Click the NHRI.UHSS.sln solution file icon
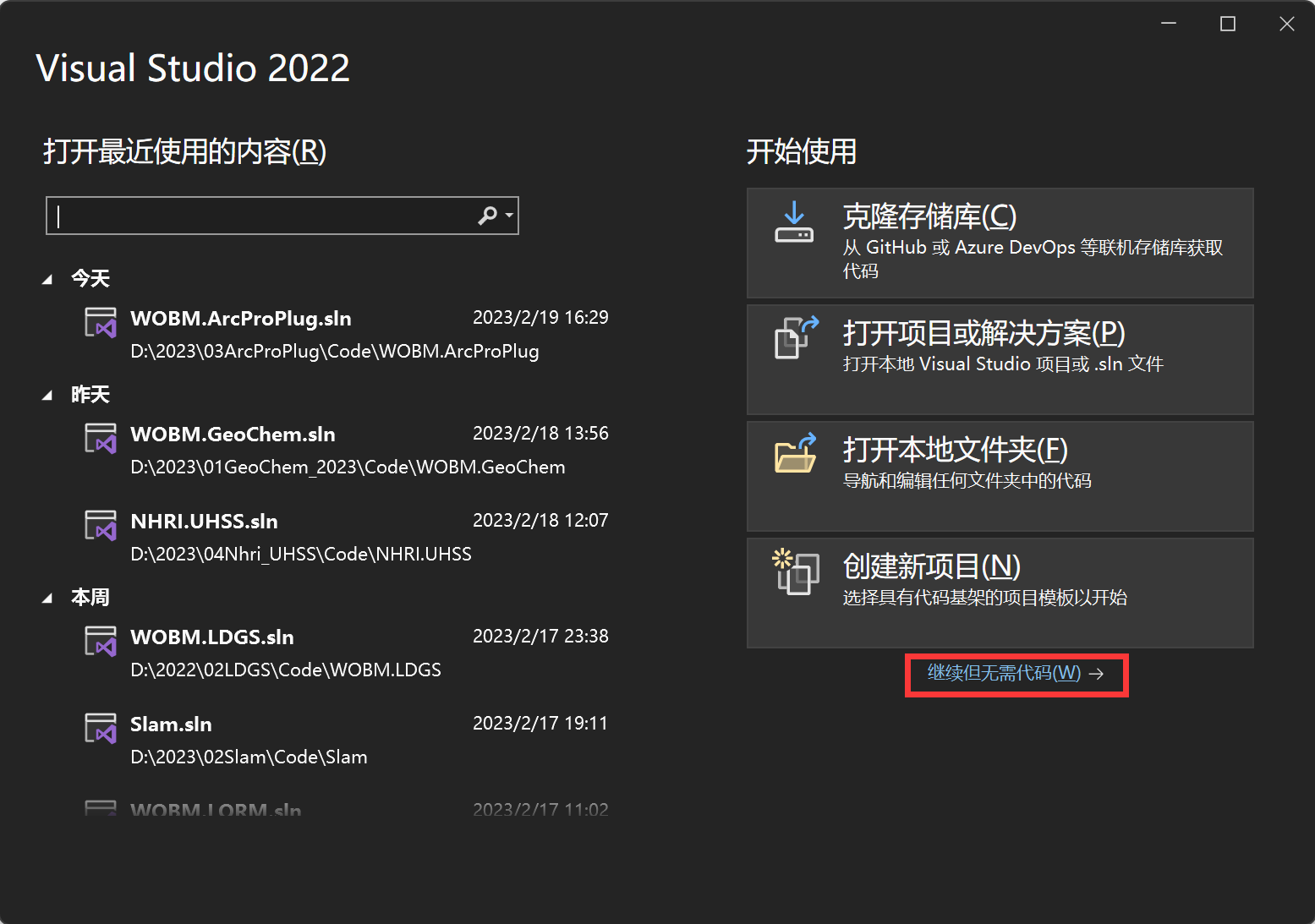Image resolution: width=1315 pixels, height=924 pixels. 101,525
